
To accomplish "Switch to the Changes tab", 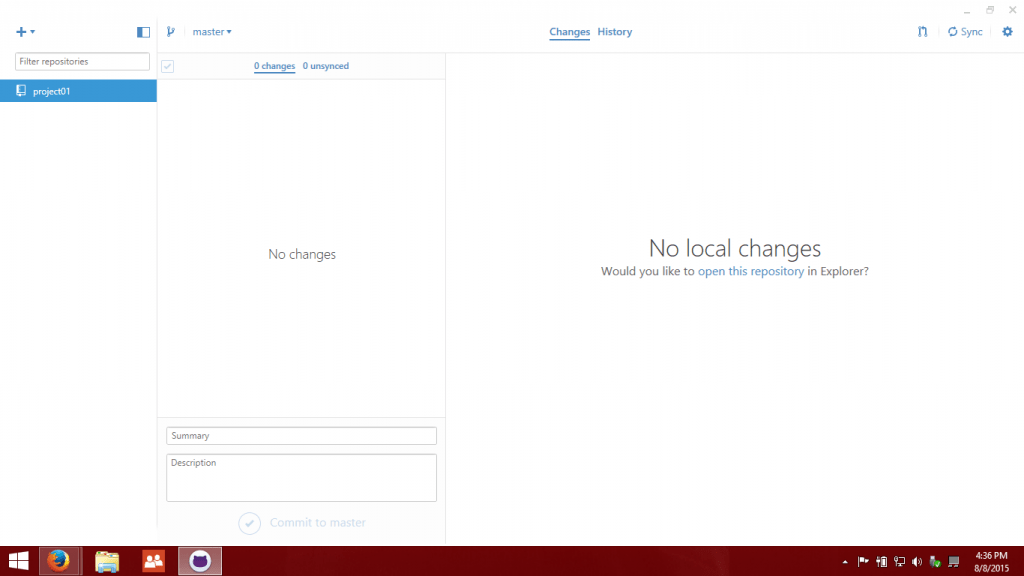I will tap(569, 31).
